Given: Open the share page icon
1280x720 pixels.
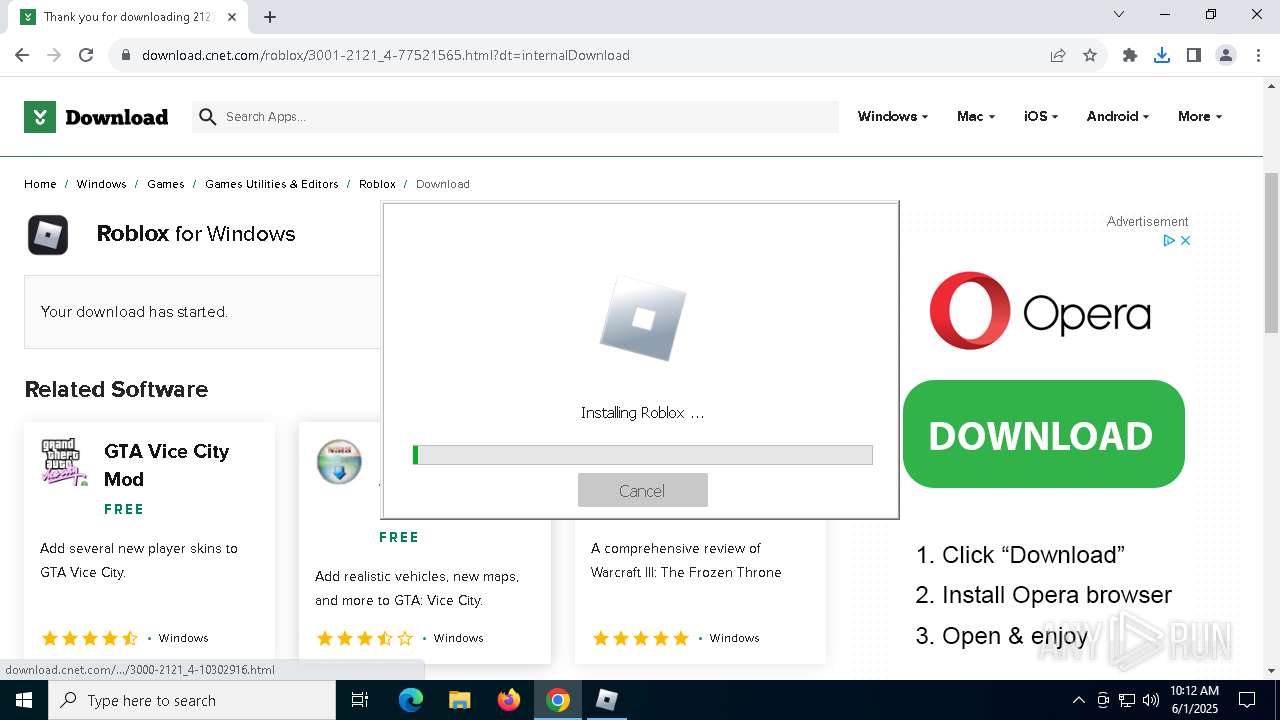Looking at the screenshot, I should (1058, 55).
